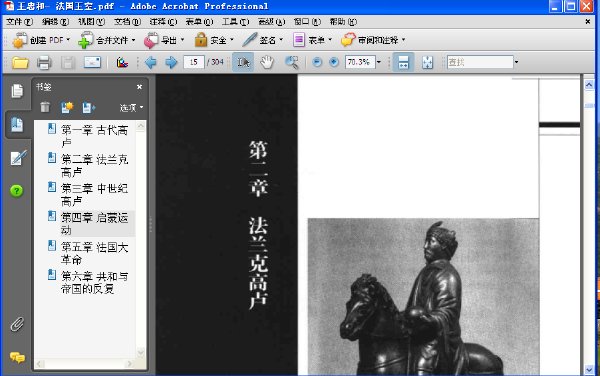Image resolution: width=600 pixels, height=376 pixels.
Task: Click the colorful chart icon after Email
Action: (x=122, y=62)
